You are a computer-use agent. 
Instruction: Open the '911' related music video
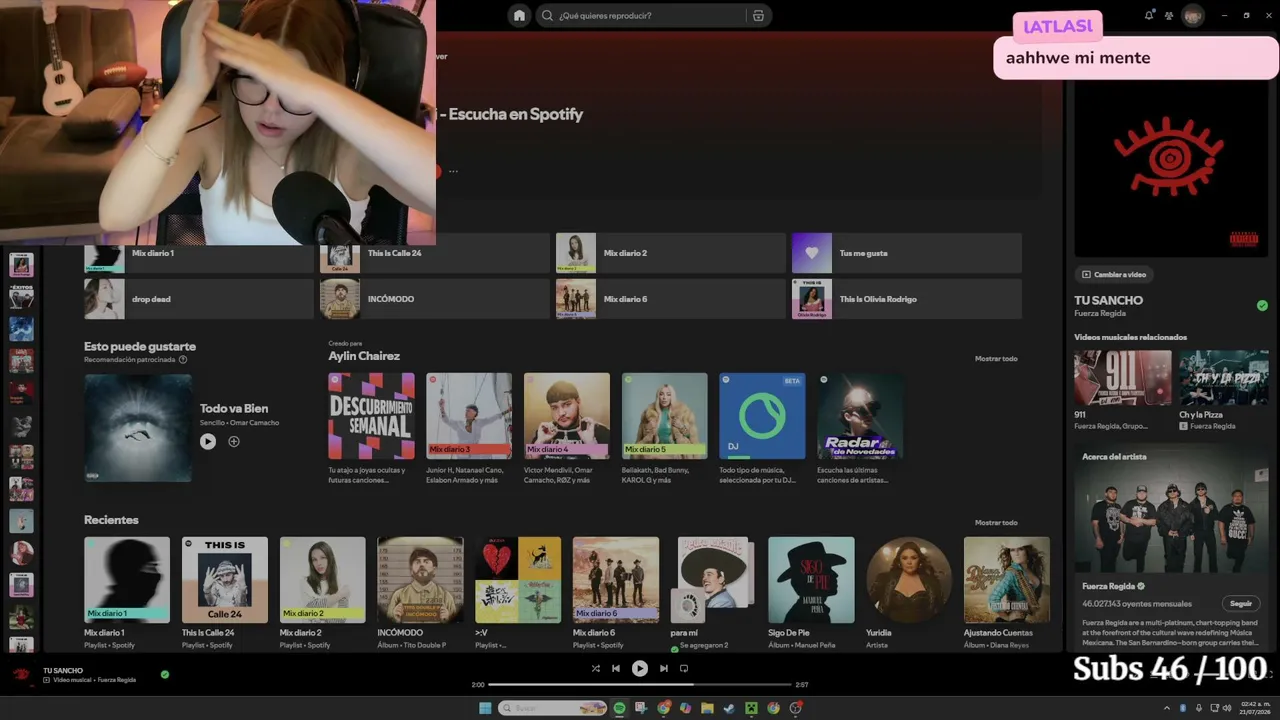[x=1123, y=377]
